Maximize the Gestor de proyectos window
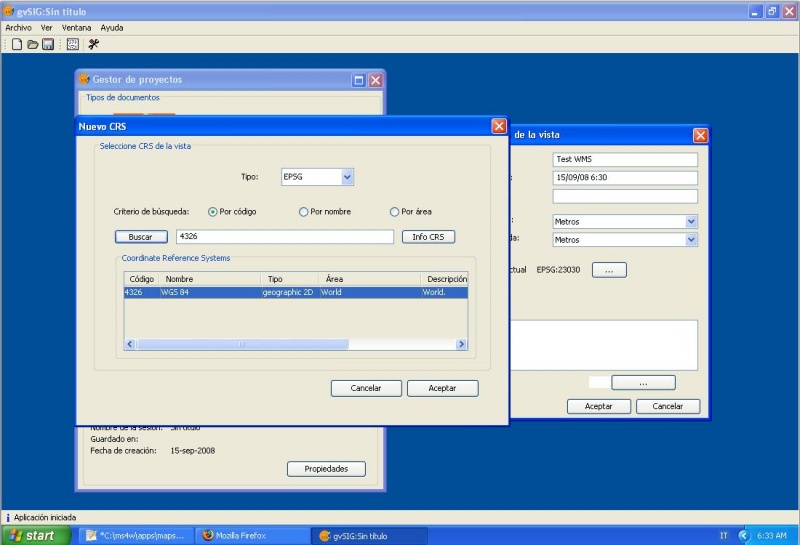Screen dimensions: 800x545 pyautogui.click(x=358, y=80)
